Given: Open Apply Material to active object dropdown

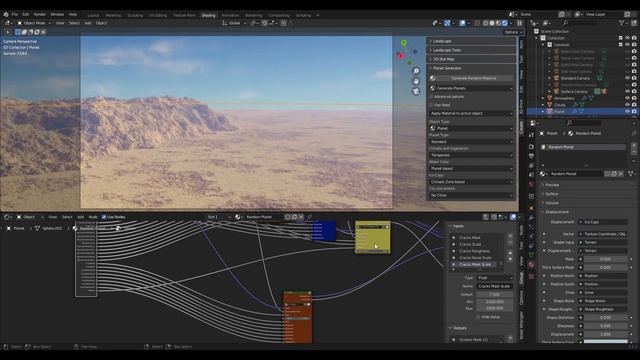Looking at the screenshot, I should [x=471, y=113].
